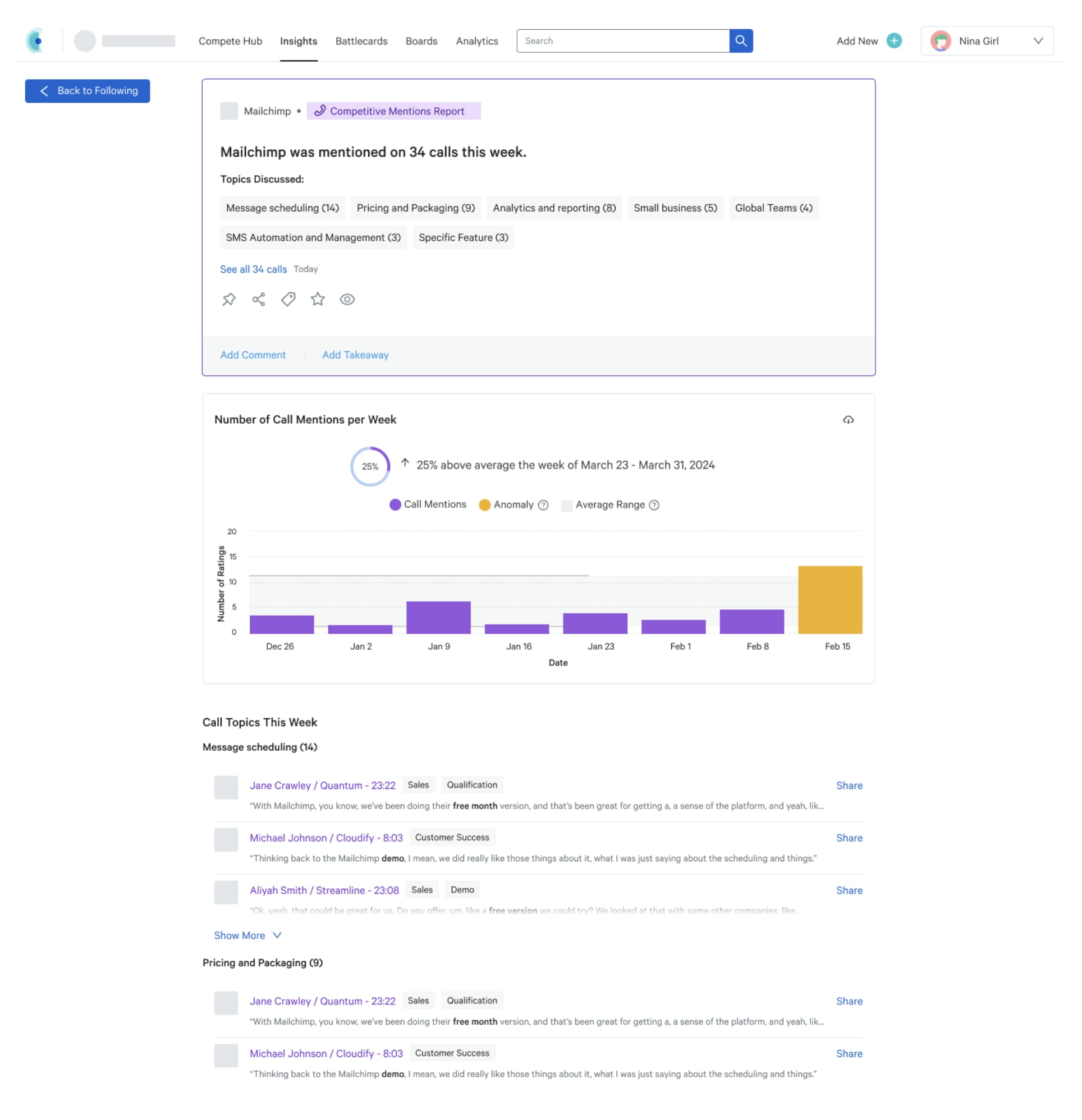Click the Anomaly help question icon

[544, 505]
